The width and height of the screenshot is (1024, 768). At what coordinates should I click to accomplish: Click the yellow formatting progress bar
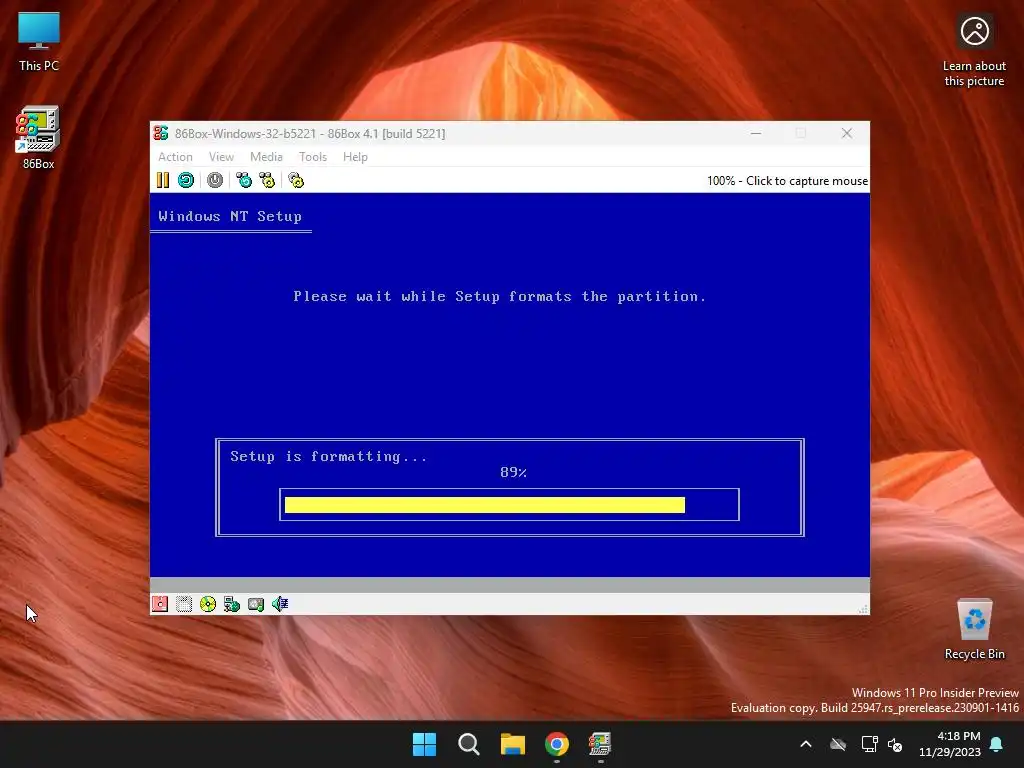(x=485, y=505)
